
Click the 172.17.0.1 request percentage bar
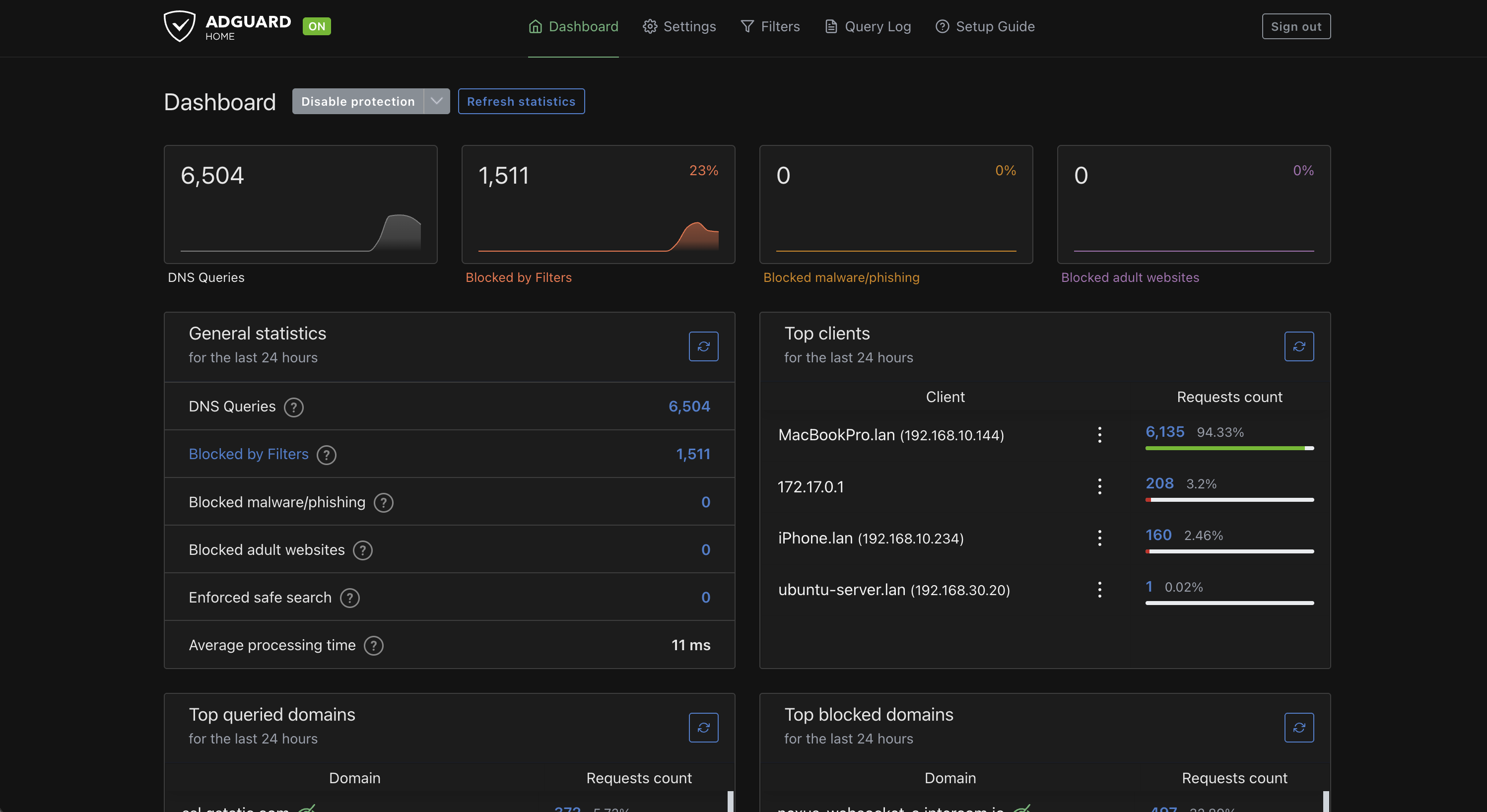click(1229, 500)
